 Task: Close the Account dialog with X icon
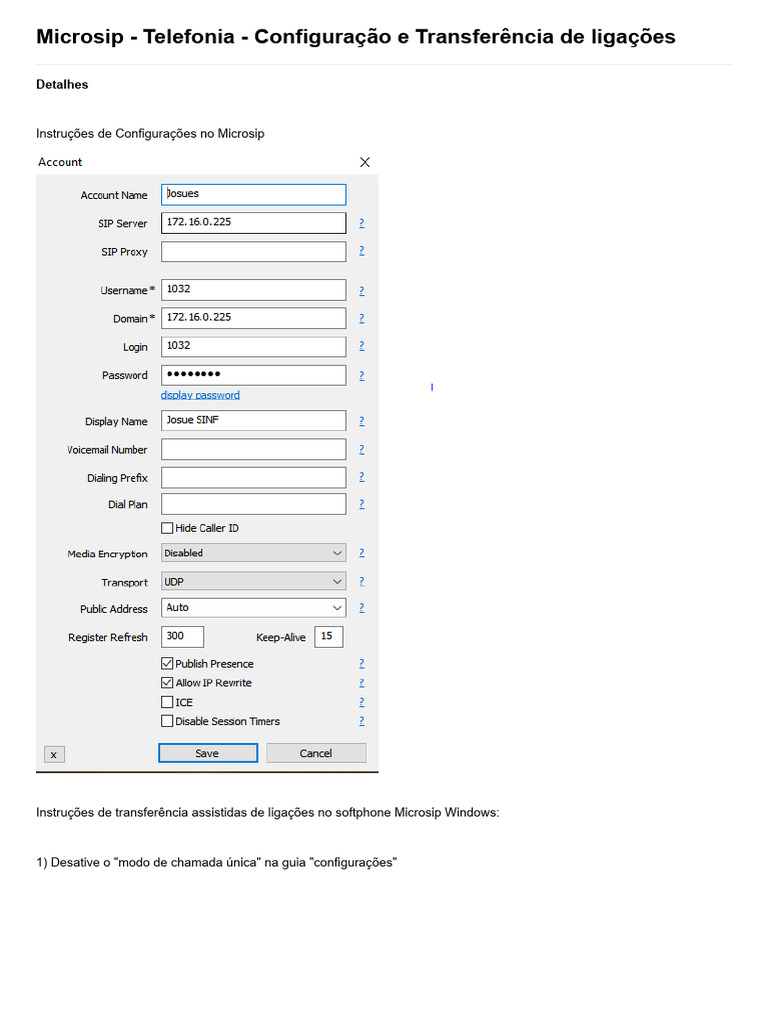365,162
